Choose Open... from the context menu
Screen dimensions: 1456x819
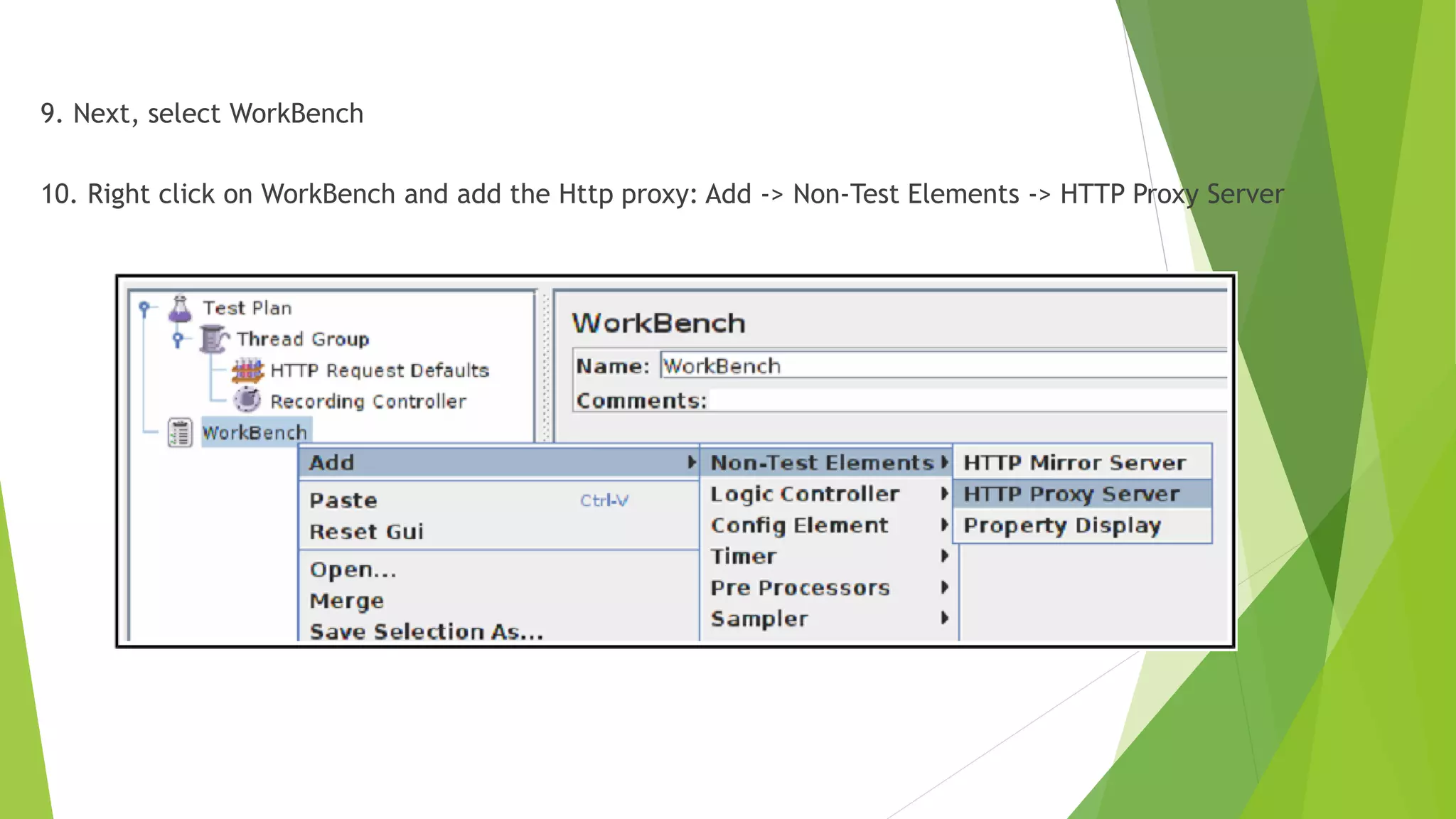coord(499,570)
